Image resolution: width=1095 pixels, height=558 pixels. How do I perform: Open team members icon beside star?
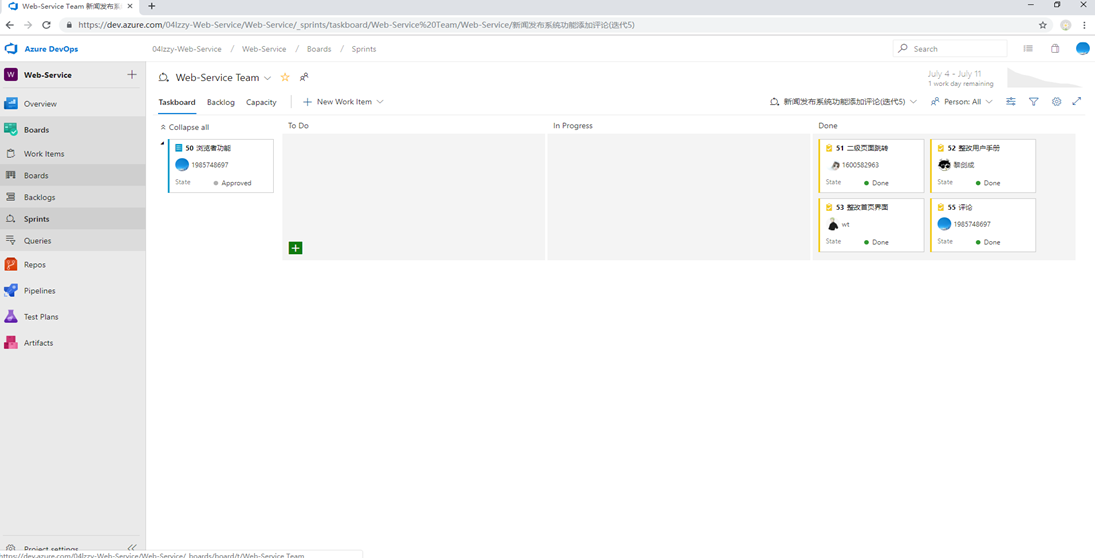point(304,78)
